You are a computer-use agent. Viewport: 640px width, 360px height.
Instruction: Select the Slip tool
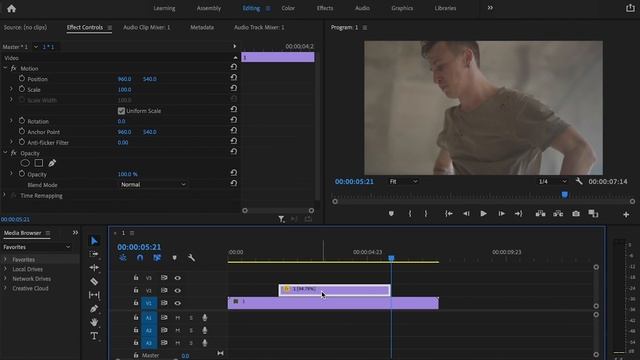tap(94, 295)
